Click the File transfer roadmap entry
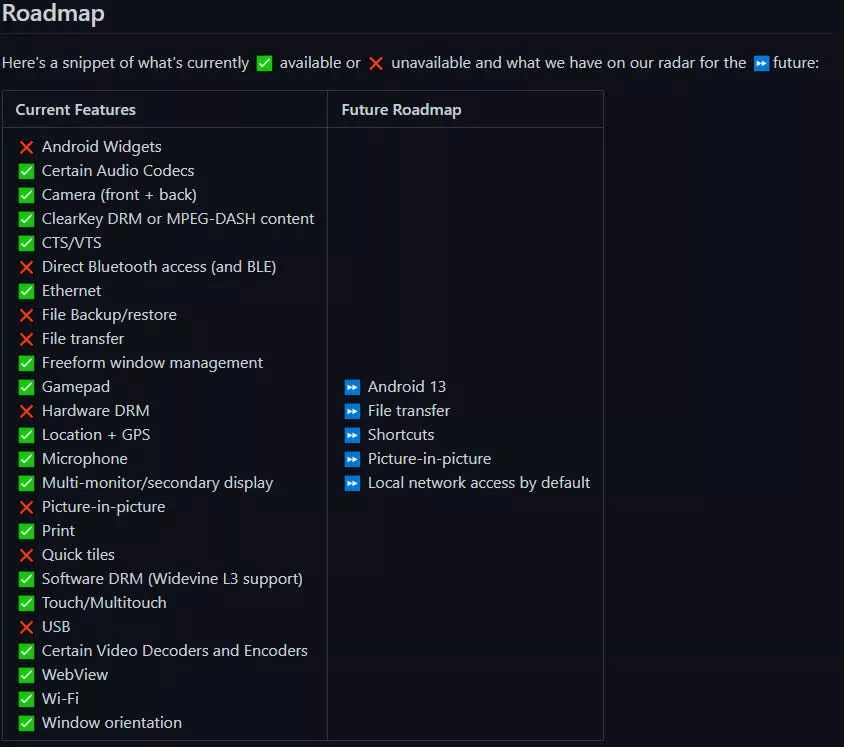This screenshot has height=747, width=844. tap(408, 411)
